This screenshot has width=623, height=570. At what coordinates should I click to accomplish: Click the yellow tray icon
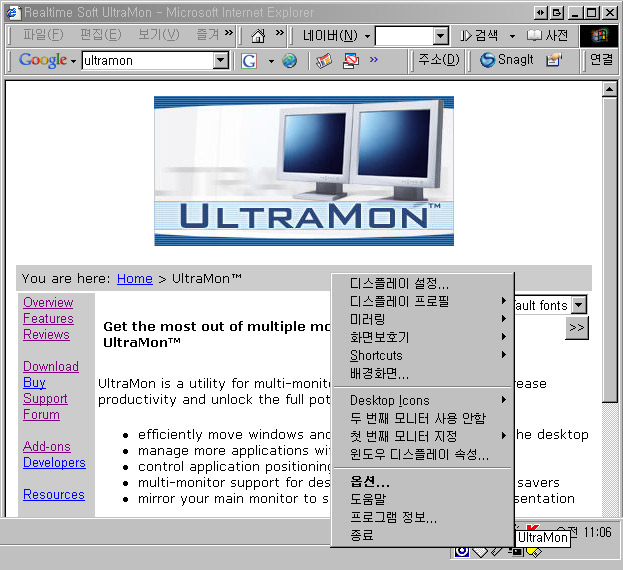(534, 551)
